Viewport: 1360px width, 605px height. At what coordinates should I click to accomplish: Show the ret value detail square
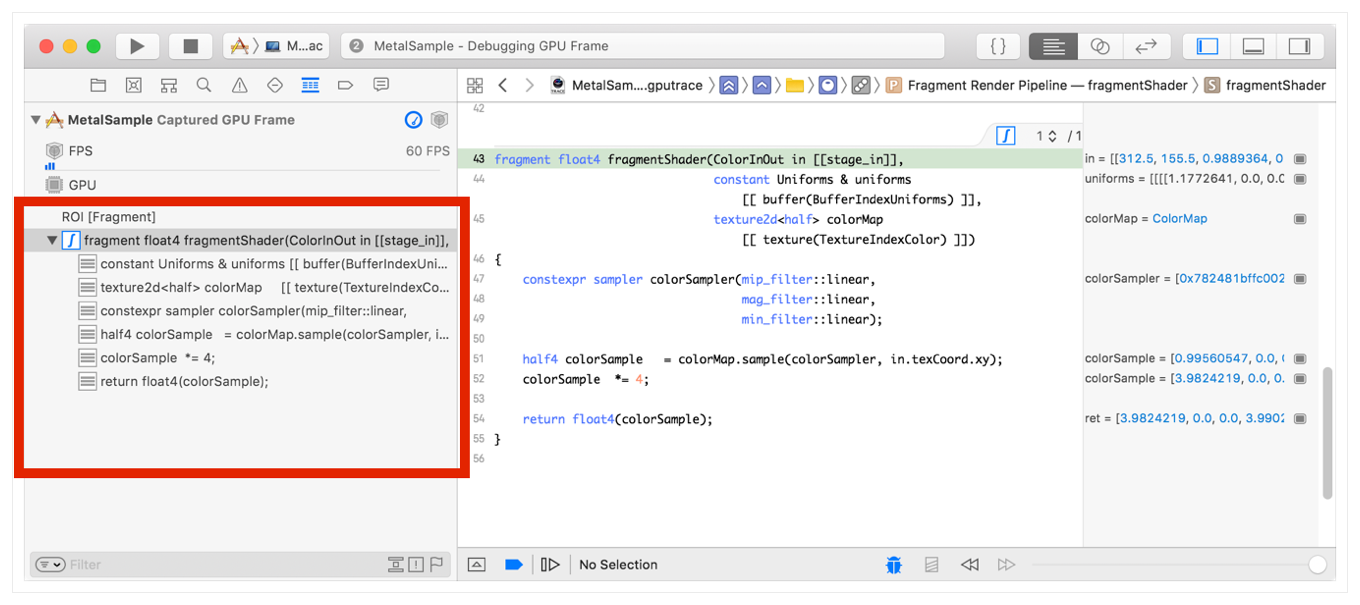point(1300,419)
